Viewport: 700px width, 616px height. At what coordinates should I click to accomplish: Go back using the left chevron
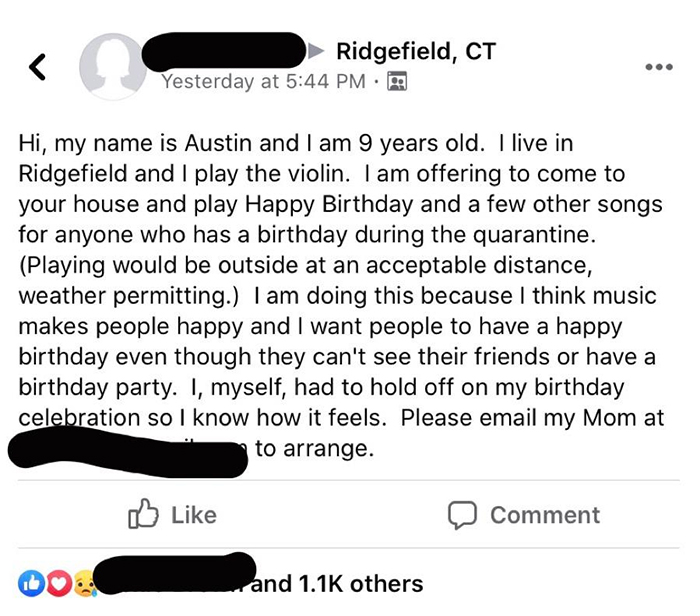click(x=38, y=68)
